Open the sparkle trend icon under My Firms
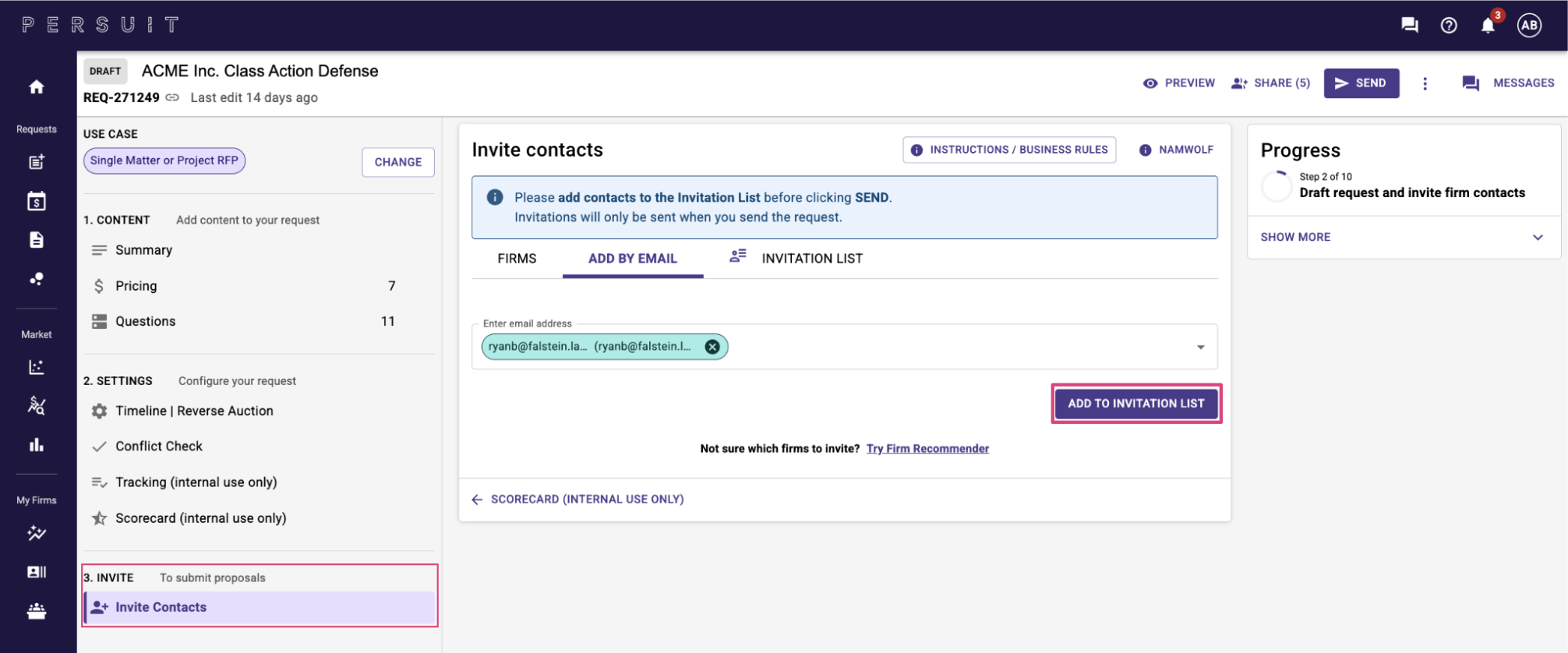Screen dimensions: 1568x653 pyautogui.click(x=37, y=534)
